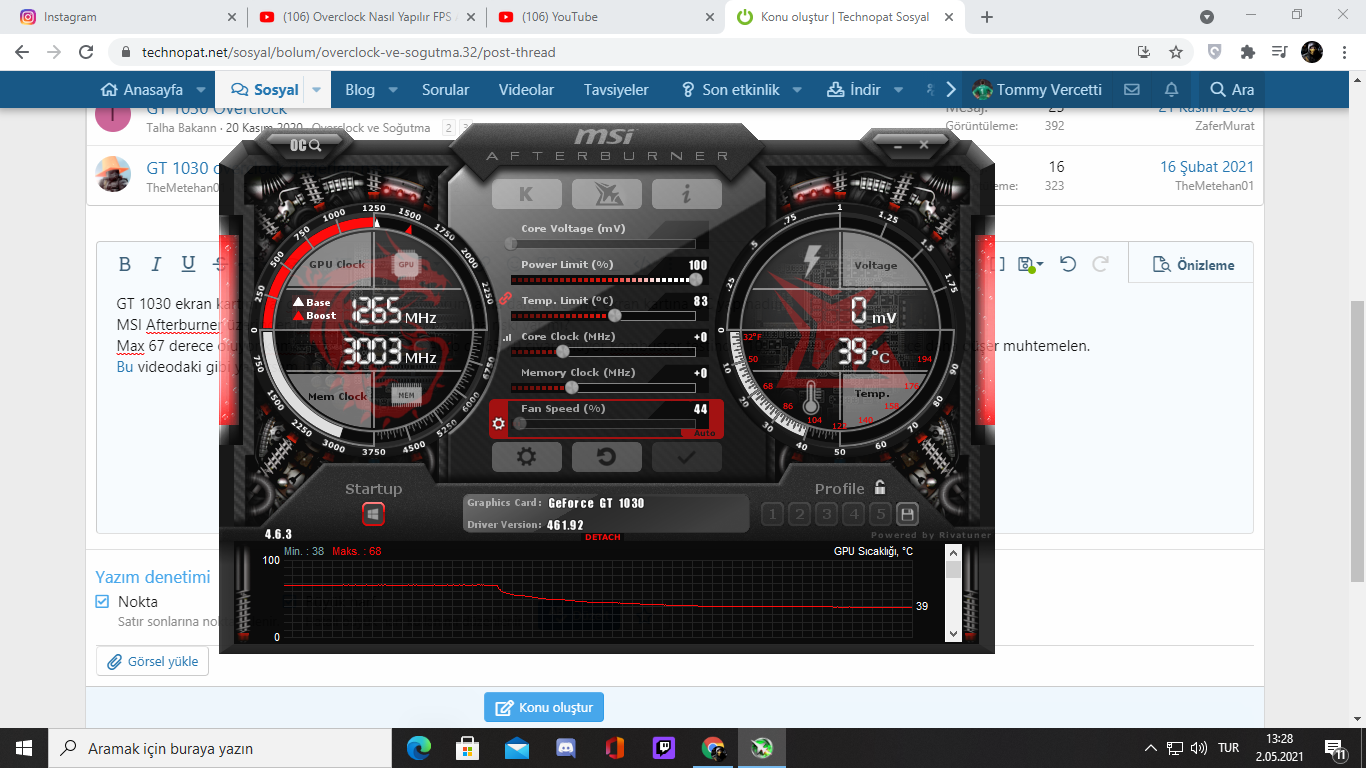1366x768 pixels.
Task: Reset Afterburner settings to default
Action: coord(606,457)
